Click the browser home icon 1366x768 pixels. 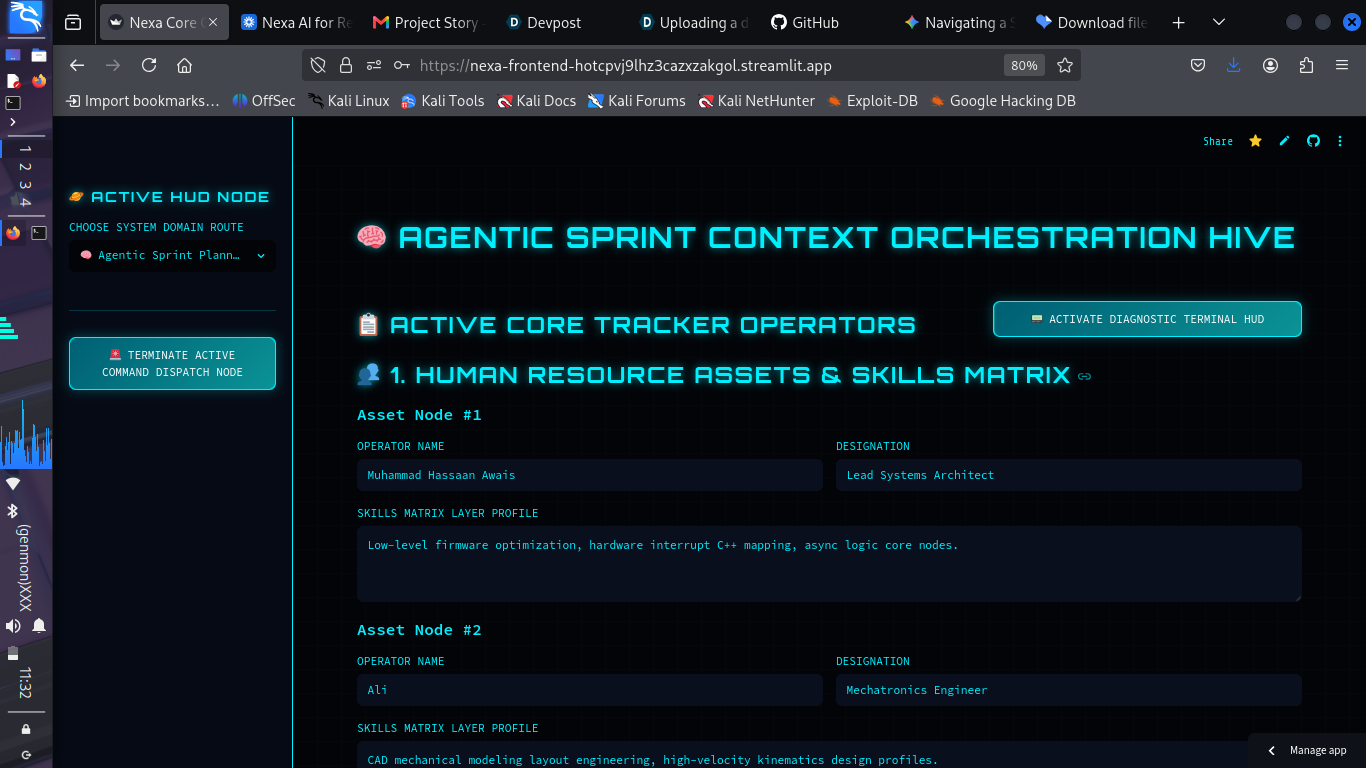(184, 65)
